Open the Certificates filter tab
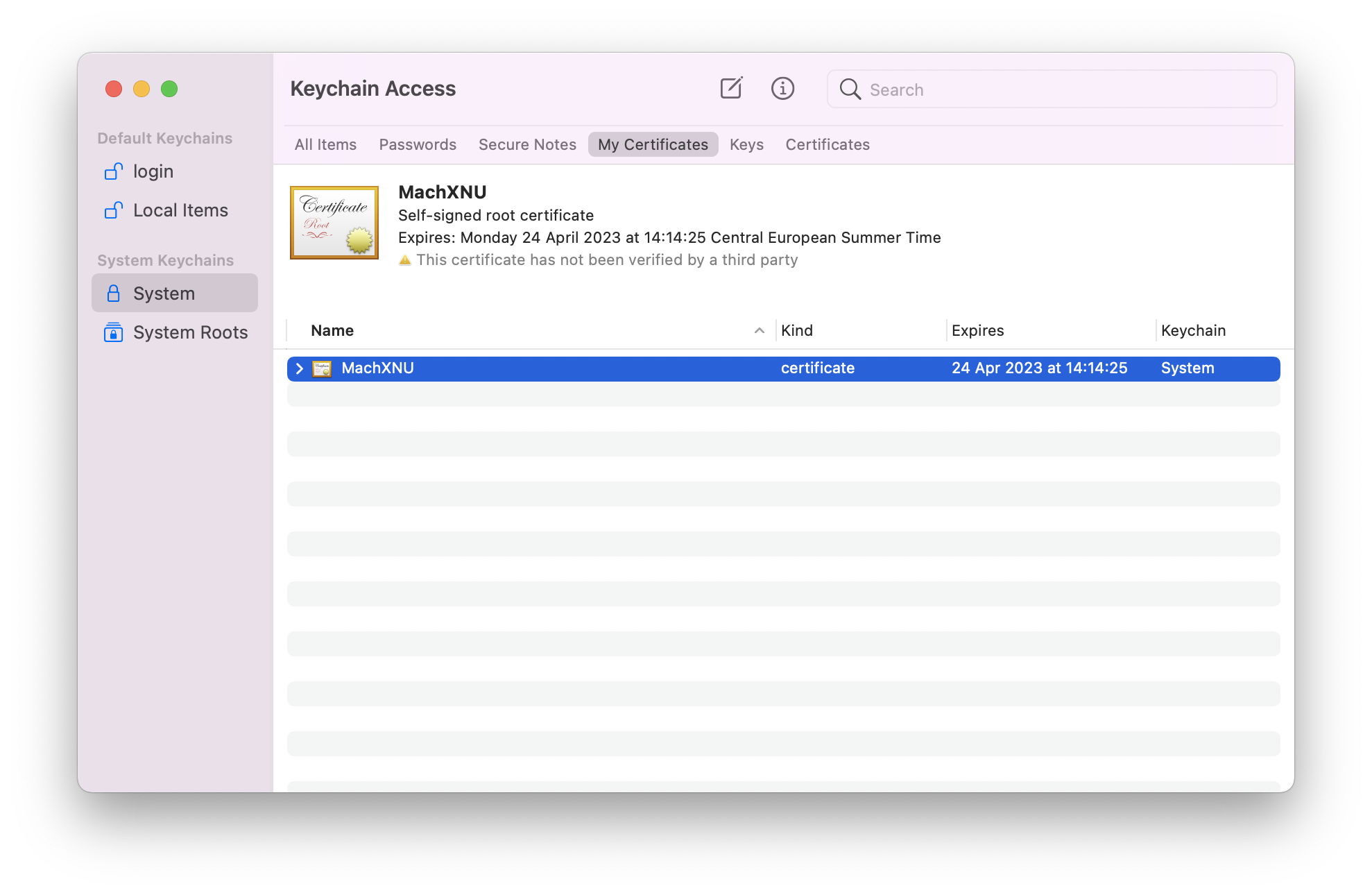The width and height of the screenshot is (1372, 895). pyautogui.click(x=827, y=144)
